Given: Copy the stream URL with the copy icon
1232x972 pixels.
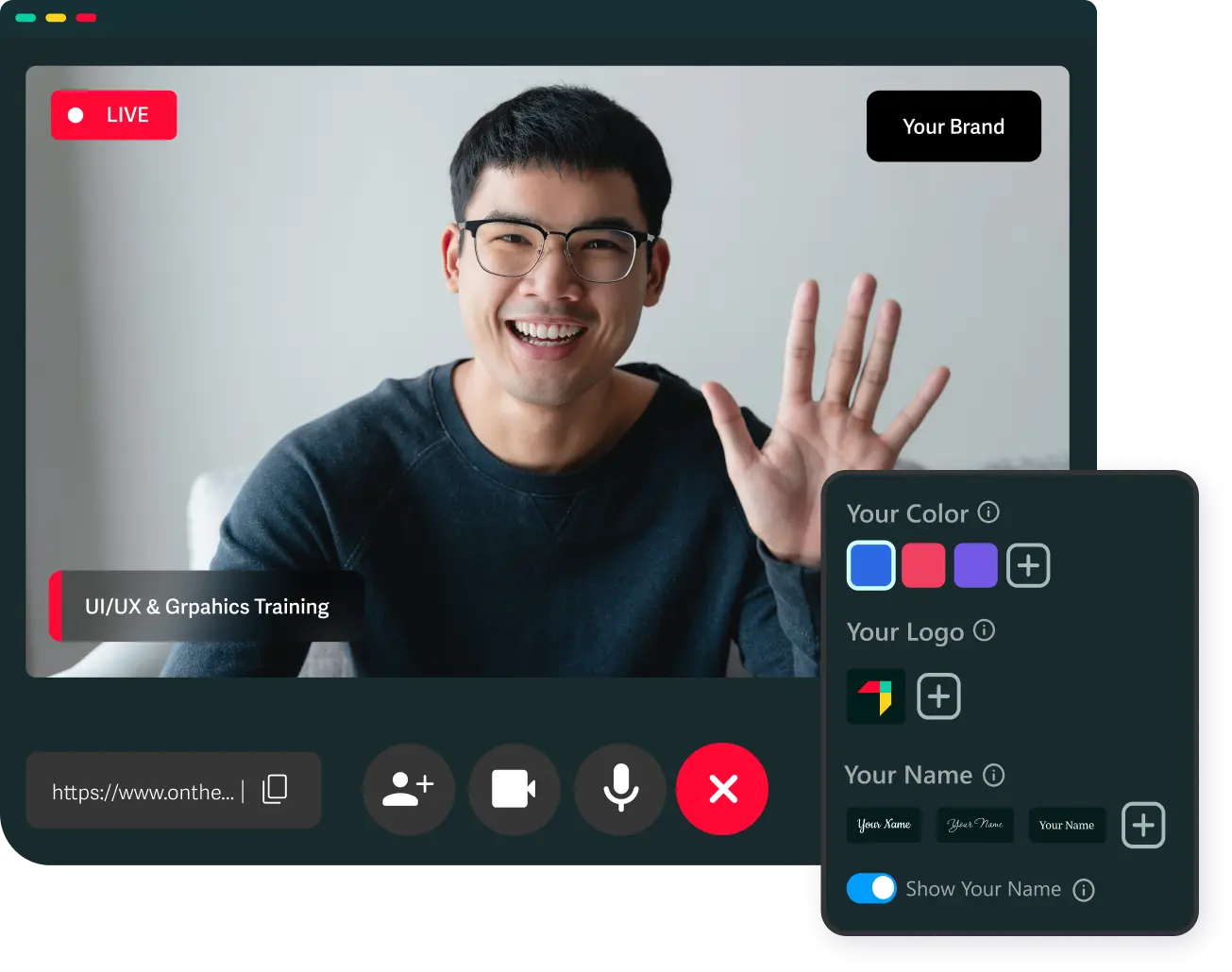Looking at the screenshot, I should tap(275, 790).
